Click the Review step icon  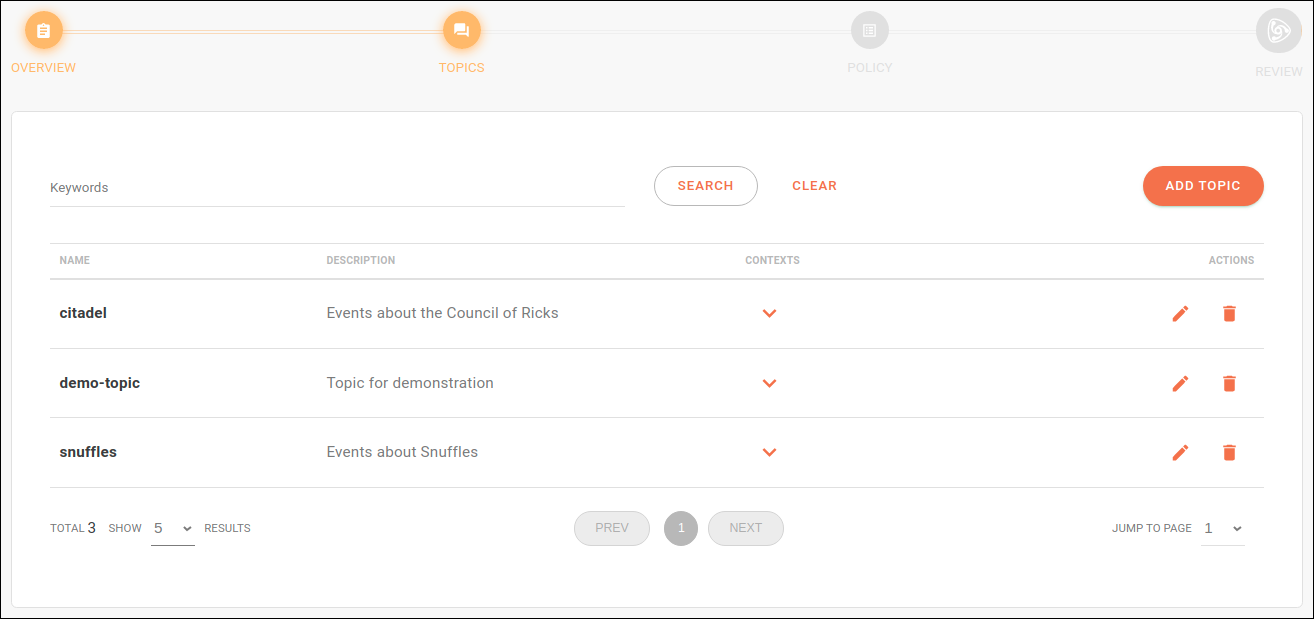1278,30
